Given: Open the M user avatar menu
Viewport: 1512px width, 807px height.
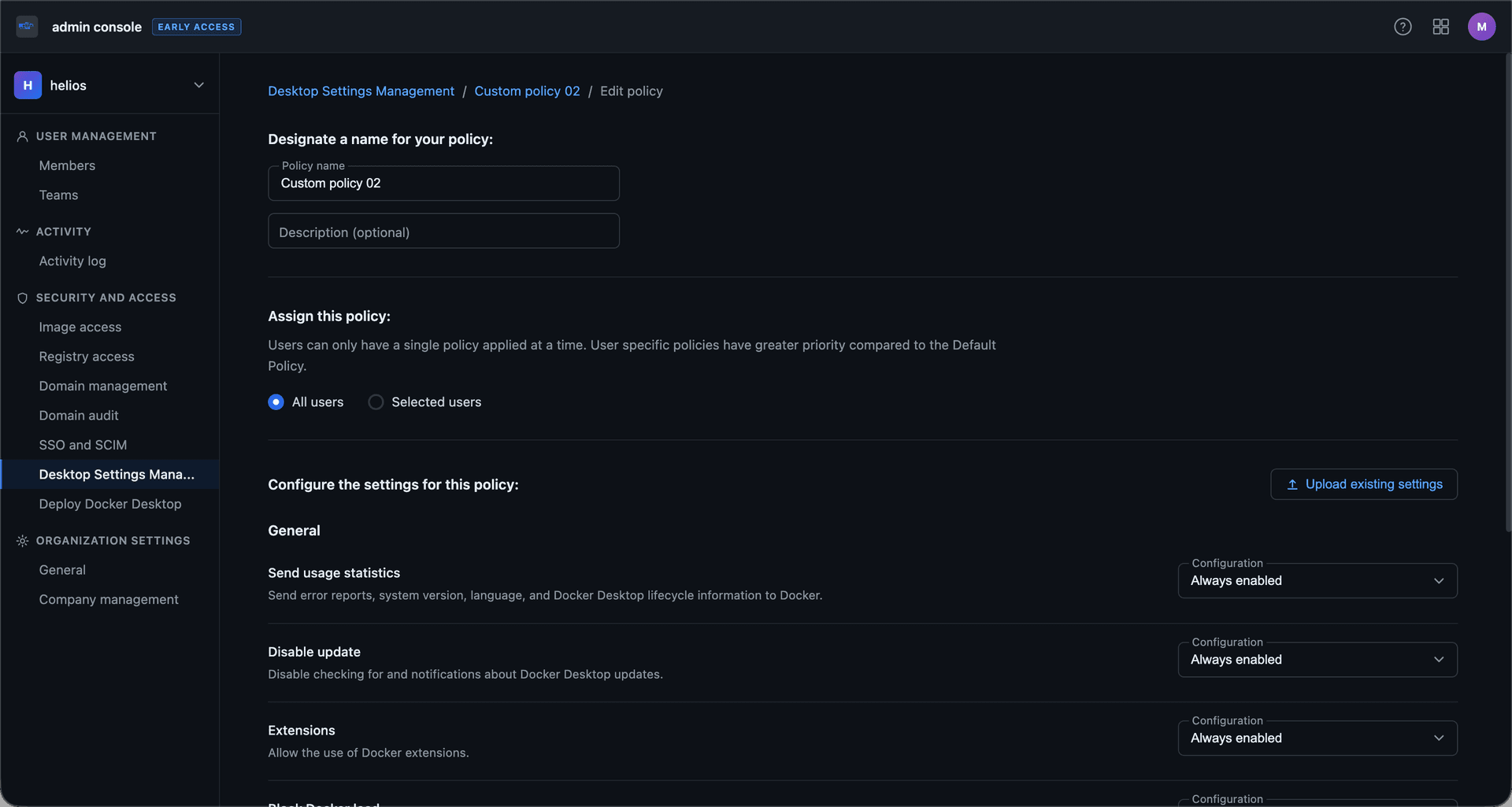Looking at the screenshot, I should pyautogui.click(x=1482, y=26).
